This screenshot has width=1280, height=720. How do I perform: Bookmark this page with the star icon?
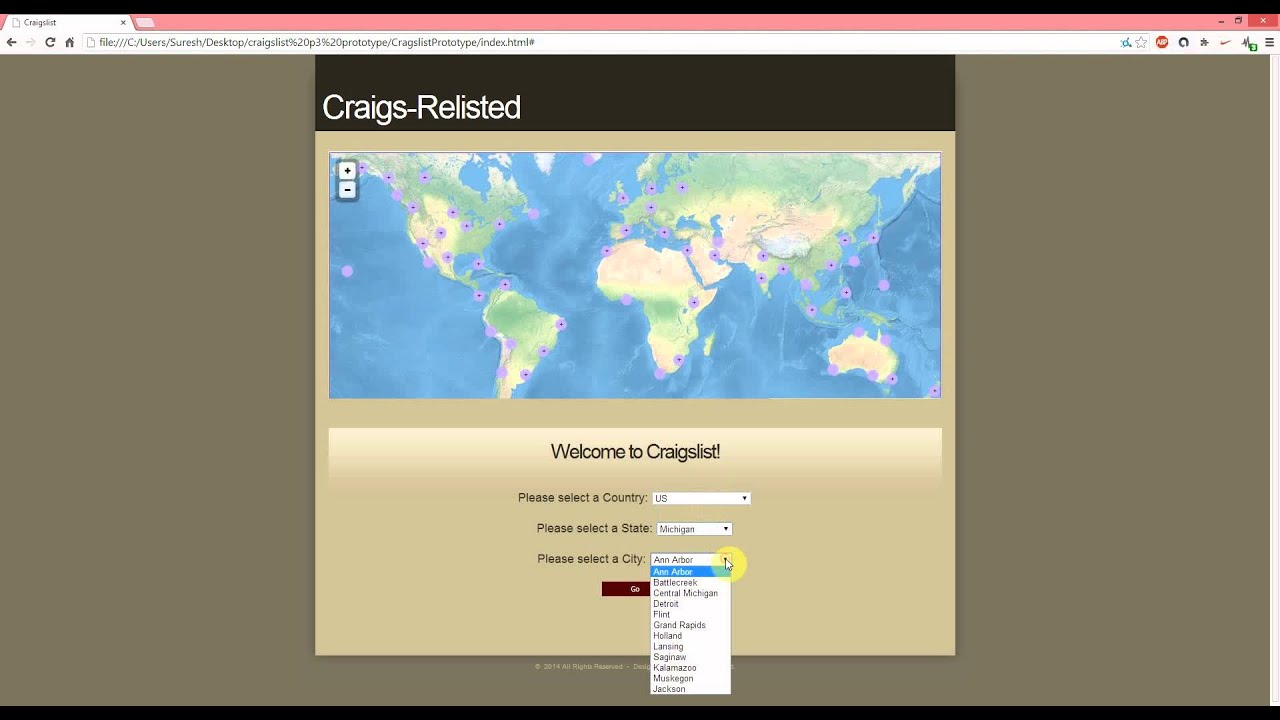[x=1141, y=42]
